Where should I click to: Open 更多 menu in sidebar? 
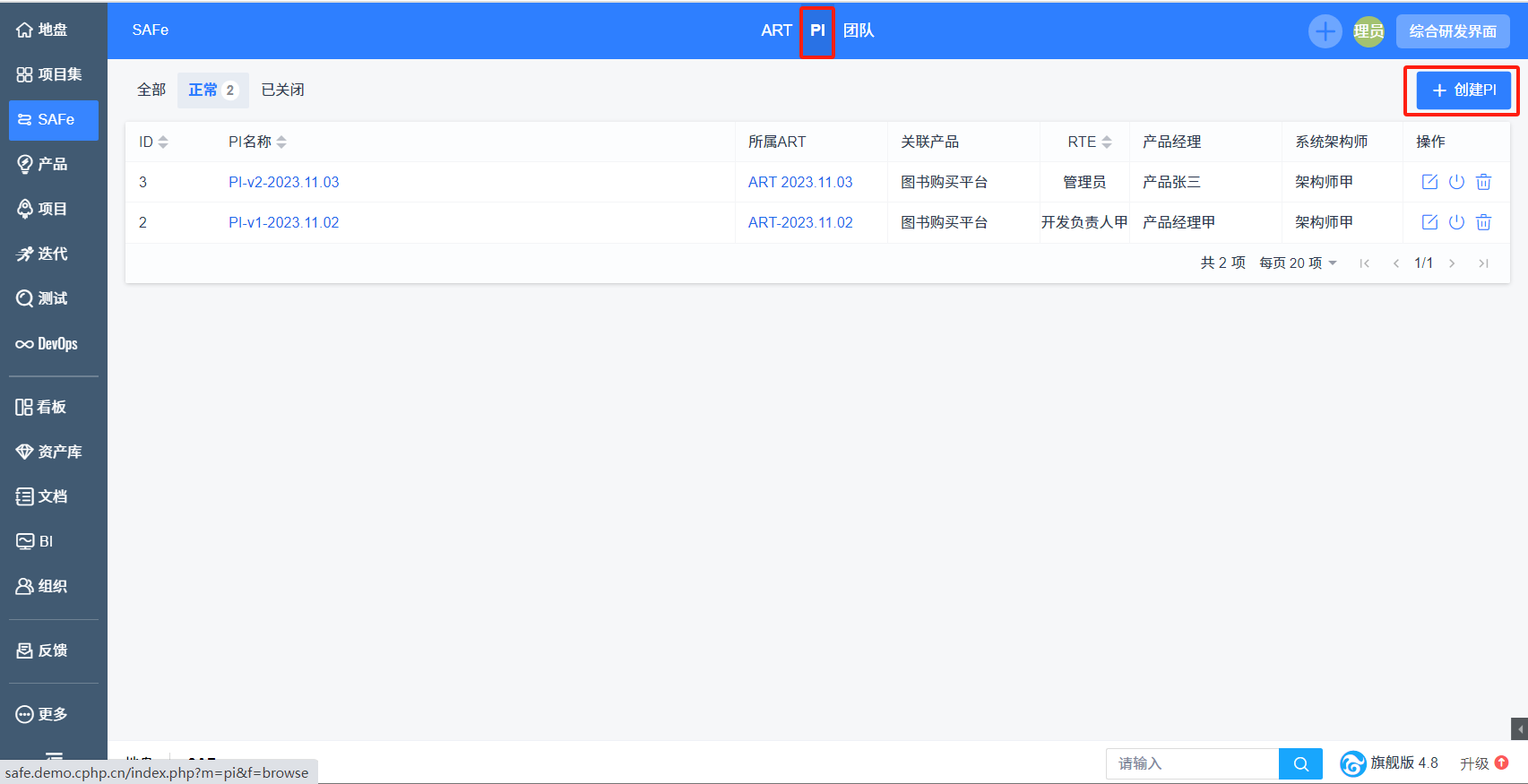point(53,714)
